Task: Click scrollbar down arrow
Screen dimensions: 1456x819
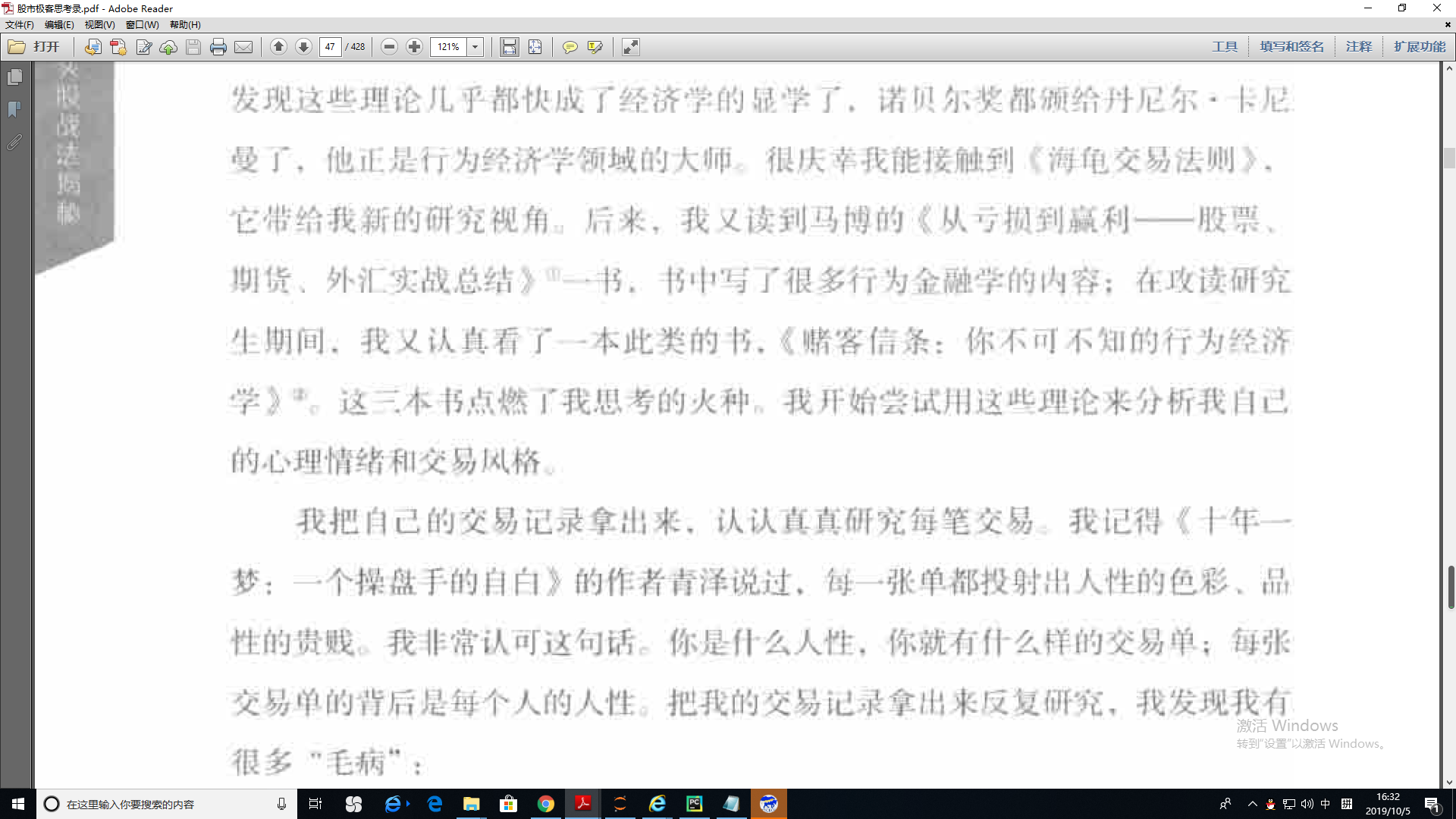Action: click(1449, 782)
